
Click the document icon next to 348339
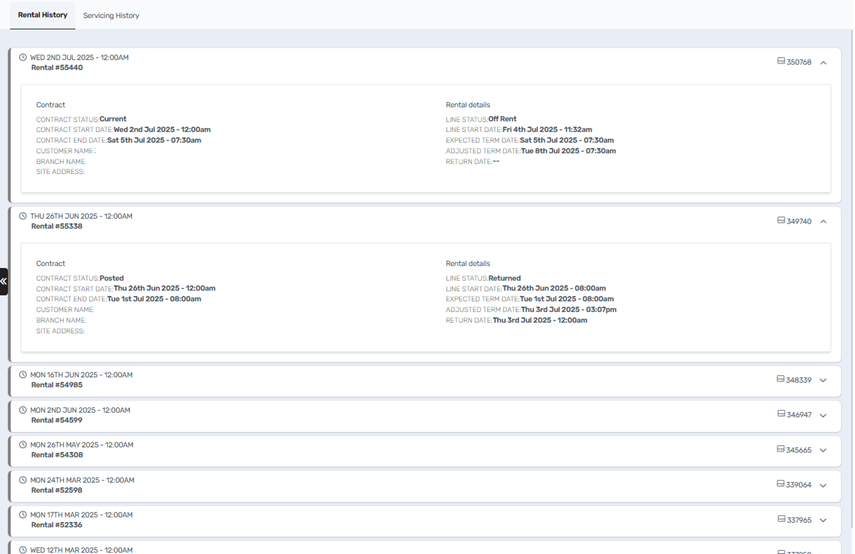[780, 379]
